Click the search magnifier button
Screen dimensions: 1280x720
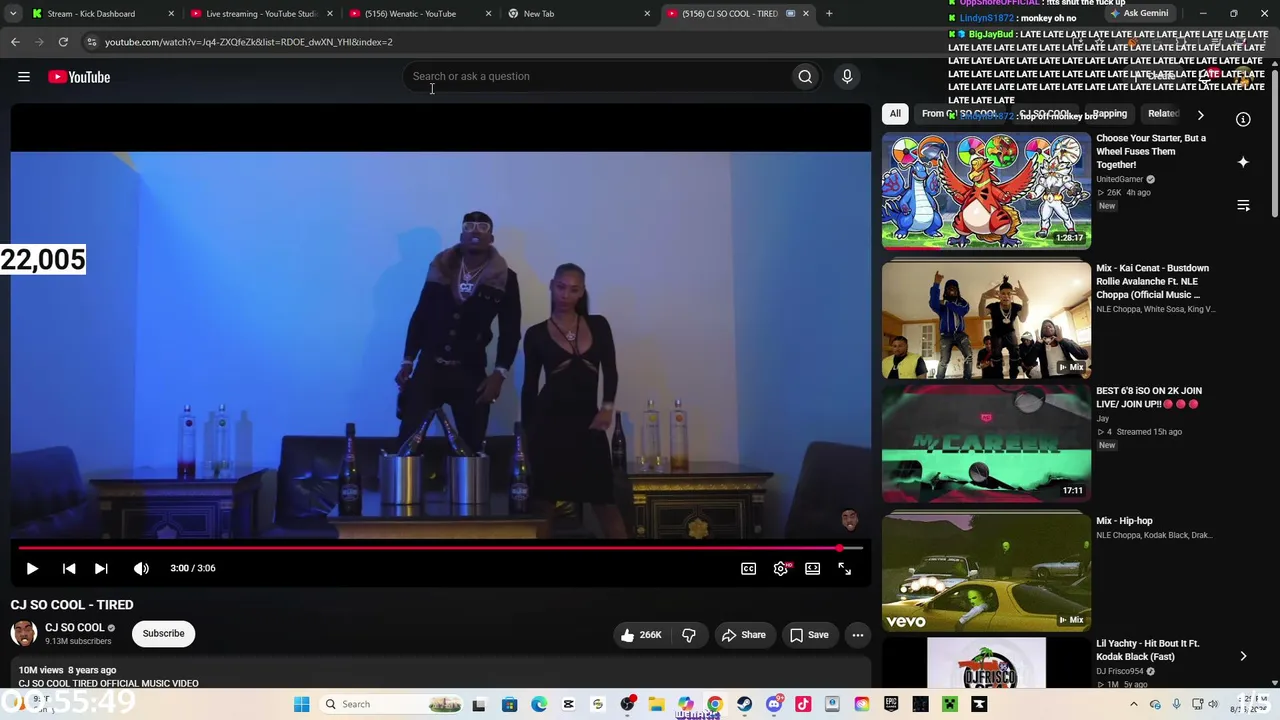click(x=805, y=77)
